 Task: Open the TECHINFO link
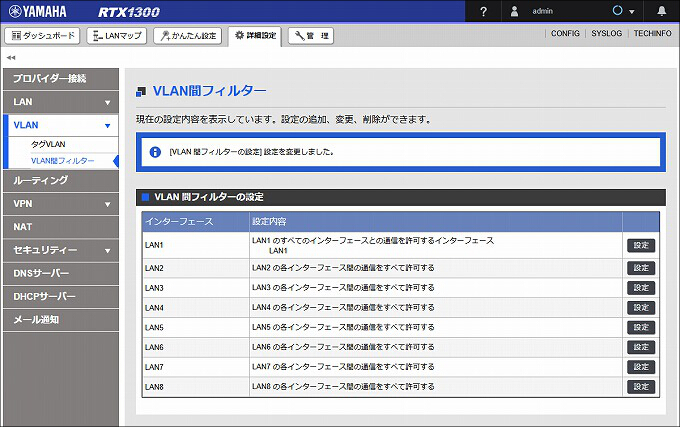coord(652,33)
